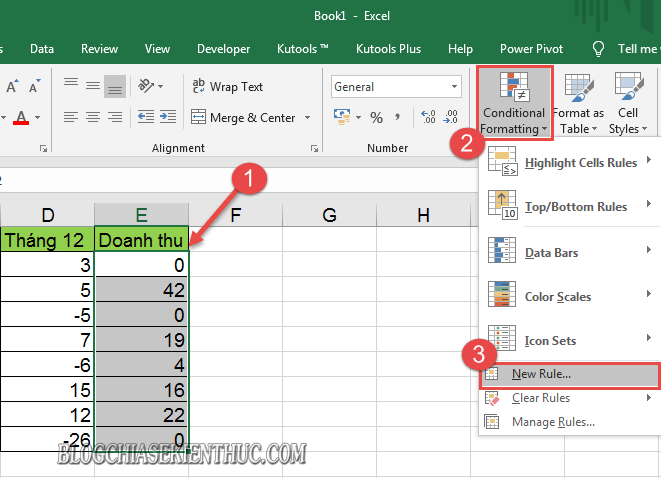This screenshot has width=661, height=478.
Task: Switch to the Review ribbon tab
Action: click(99, 49)
